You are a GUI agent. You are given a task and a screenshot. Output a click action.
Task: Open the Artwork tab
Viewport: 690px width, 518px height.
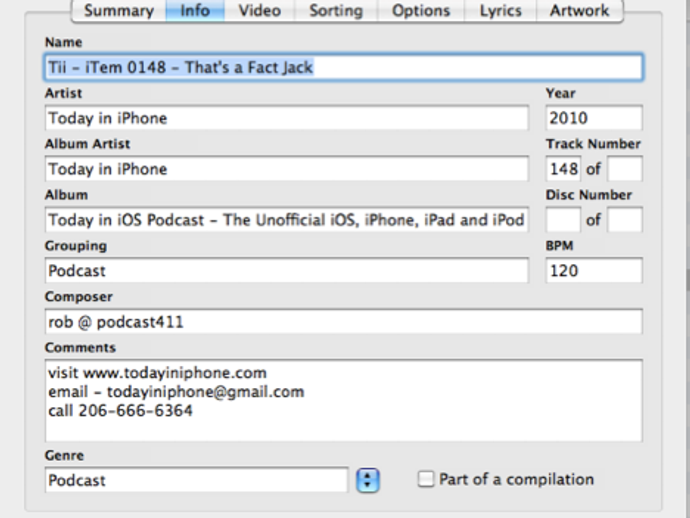coord(580,11)
